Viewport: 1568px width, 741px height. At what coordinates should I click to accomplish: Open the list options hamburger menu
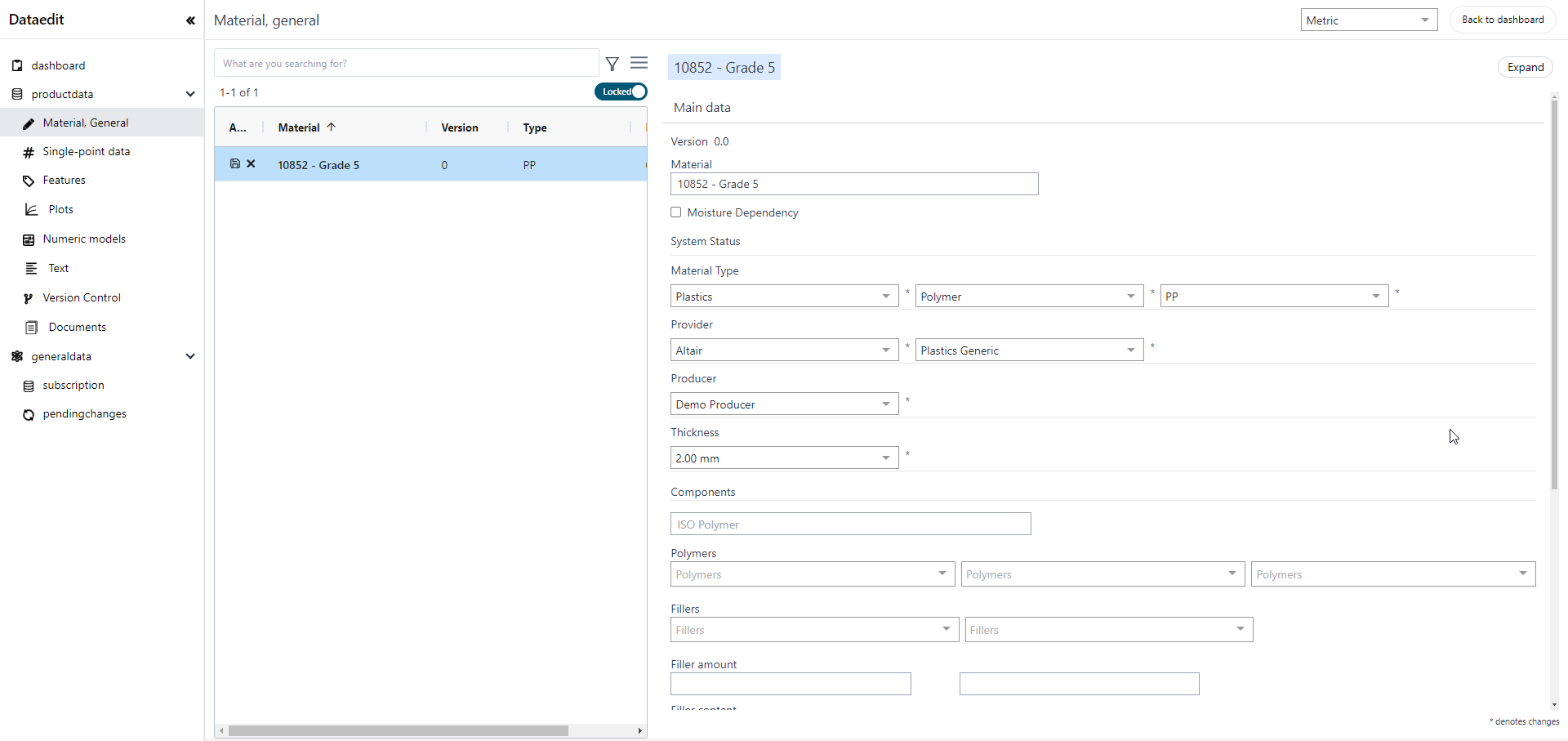coord(639,63)
